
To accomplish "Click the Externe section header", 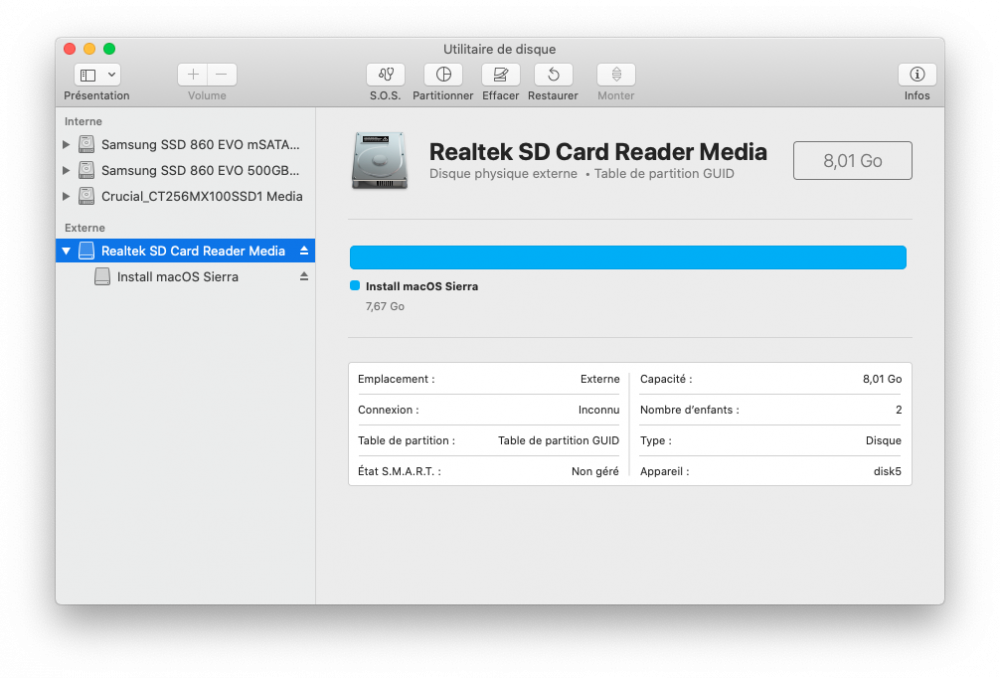I will click(x=85, y=228).
